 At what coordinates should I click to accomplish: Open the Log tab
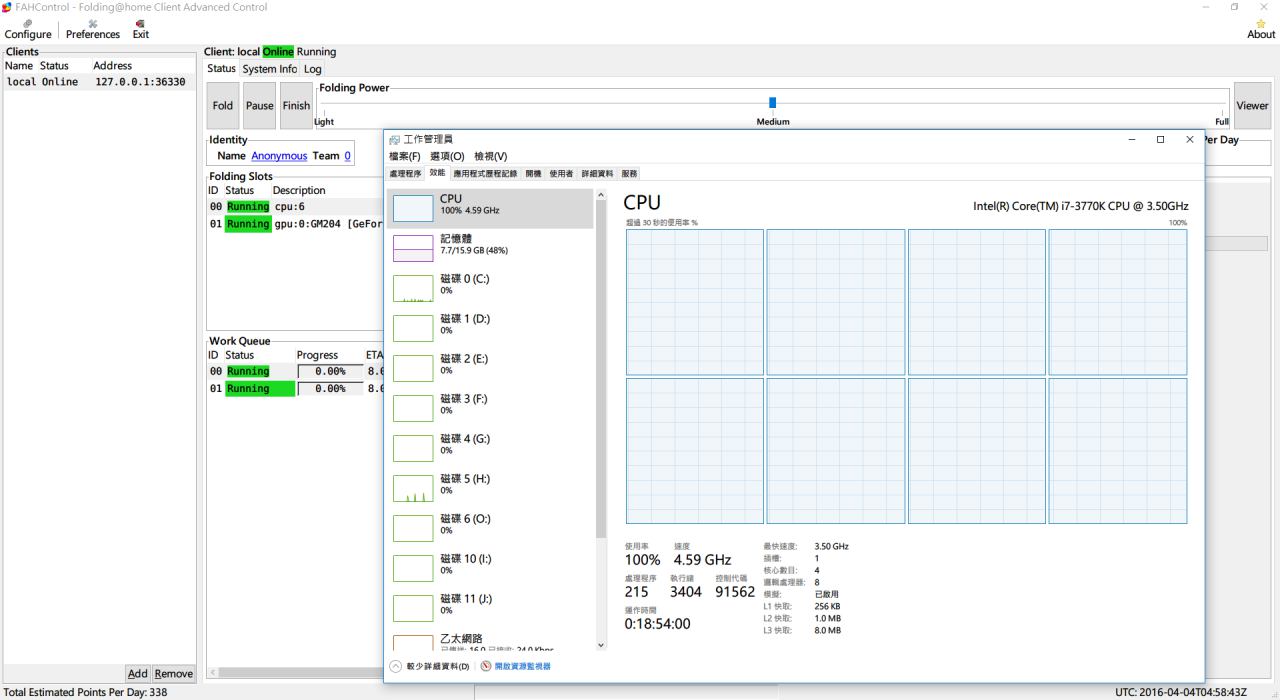pyautogui.click(x=313, y=69)
